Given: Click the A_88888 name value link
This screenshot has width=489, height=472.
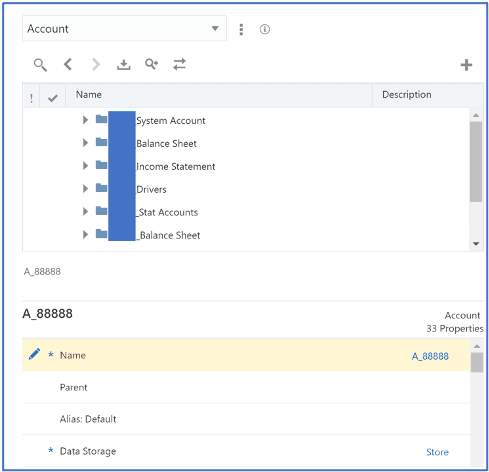Looking at the screenshot, I should (430, 356).
